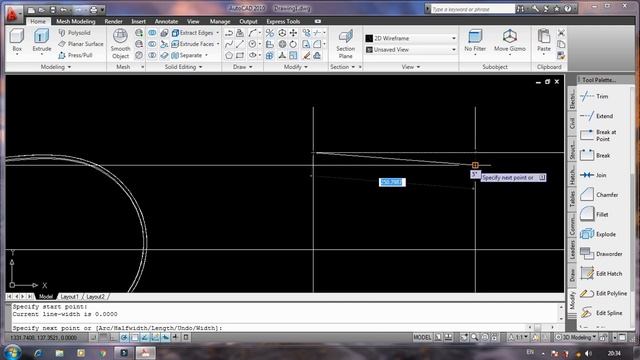
Task: Open the Modify tab of Tool Palette
Action: click(572, 300)
